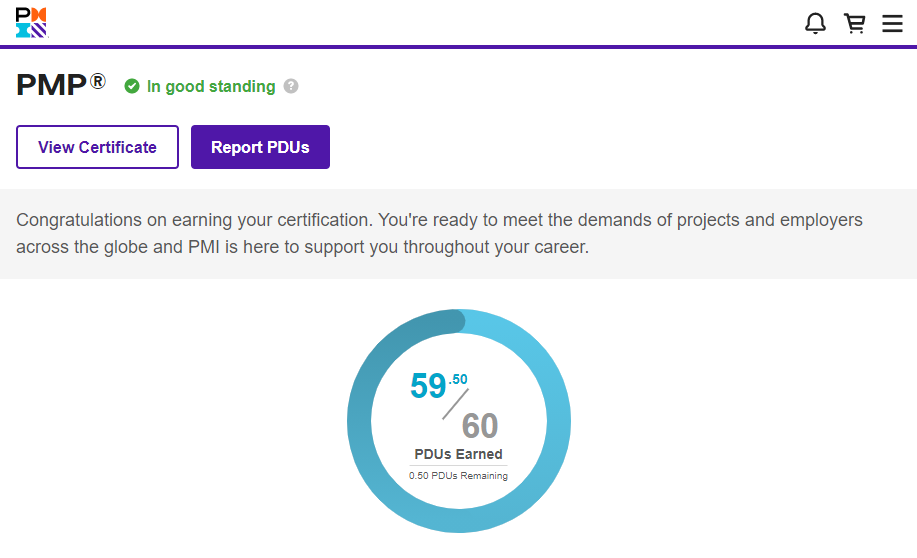Click the View Certificate button
Image resolution: width=917 pixels, height=558 pixels.
[x=97, y=147]
